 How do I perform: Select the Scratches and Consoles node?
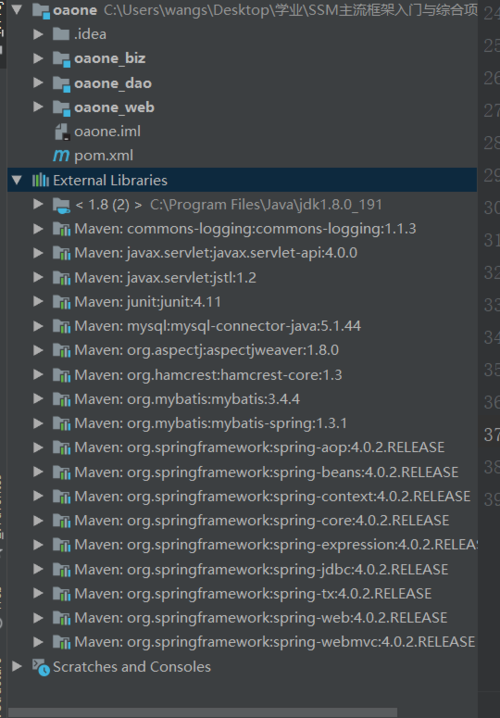(x=132, y=667)
